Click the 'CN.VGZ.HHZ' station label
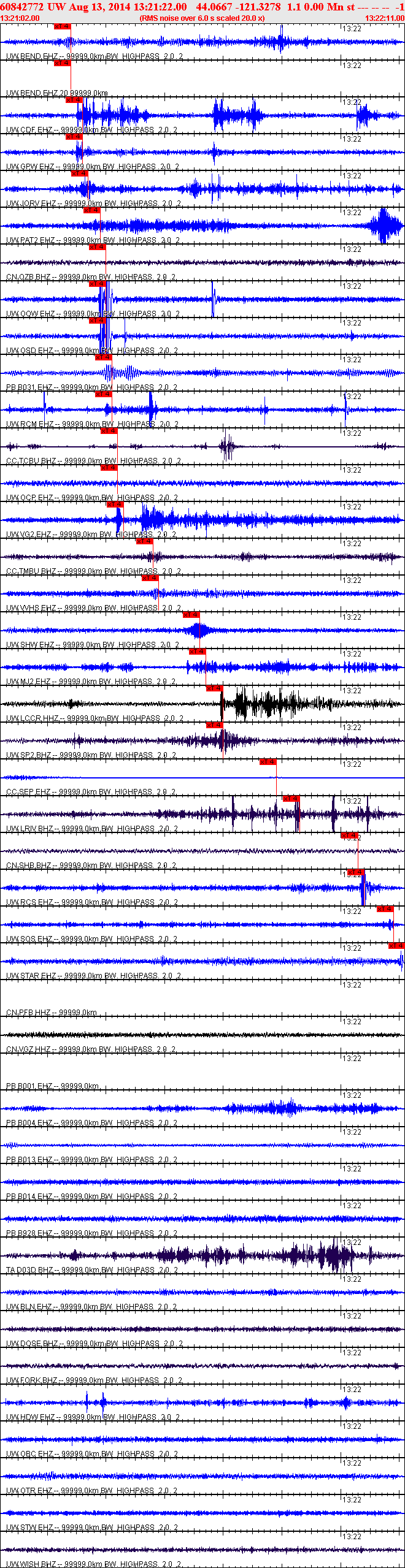 pyautogui.click(x=29, y=1049)
